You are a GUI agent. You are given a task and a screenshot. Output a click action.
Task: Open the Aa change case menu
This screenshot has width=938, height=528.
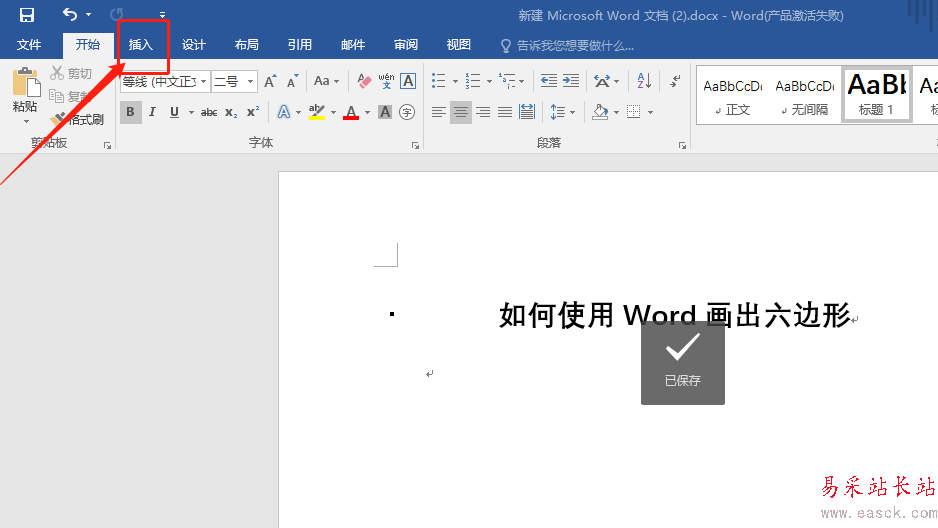[x=327, y=81]
